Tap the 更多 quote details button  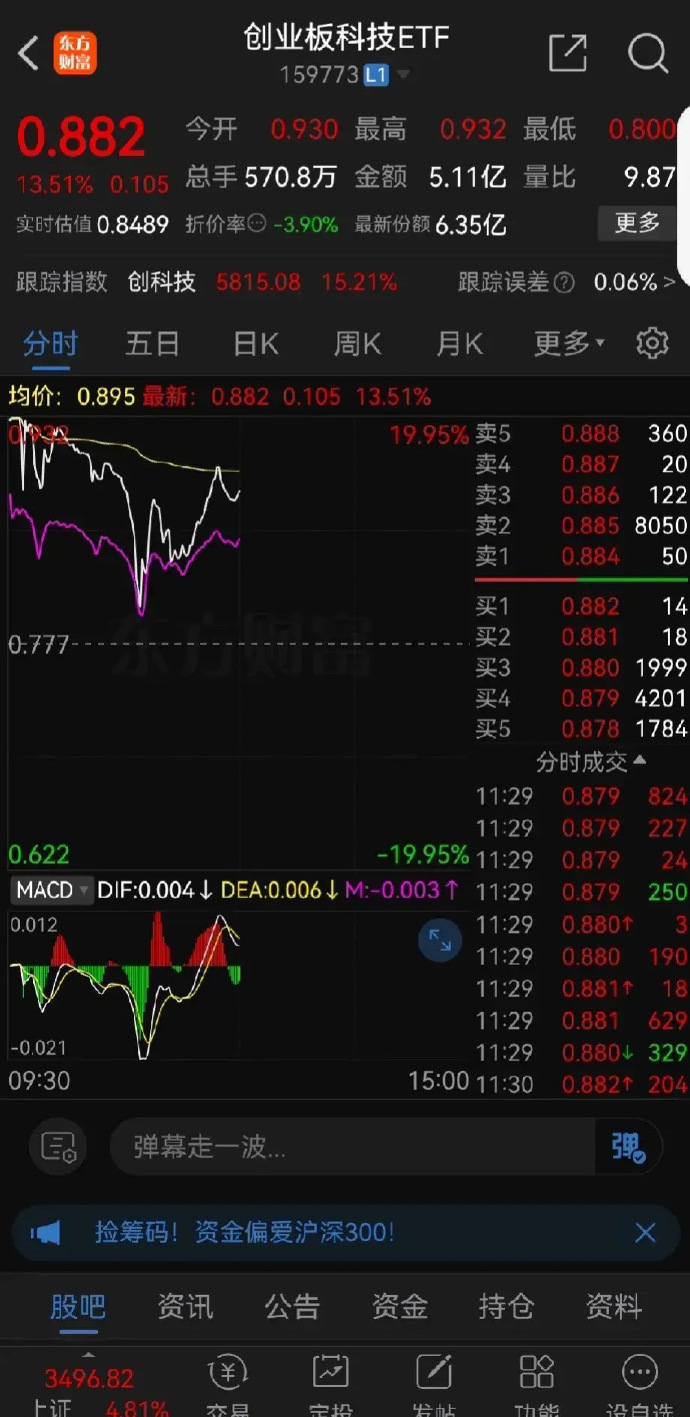click(x=637, y=223)
